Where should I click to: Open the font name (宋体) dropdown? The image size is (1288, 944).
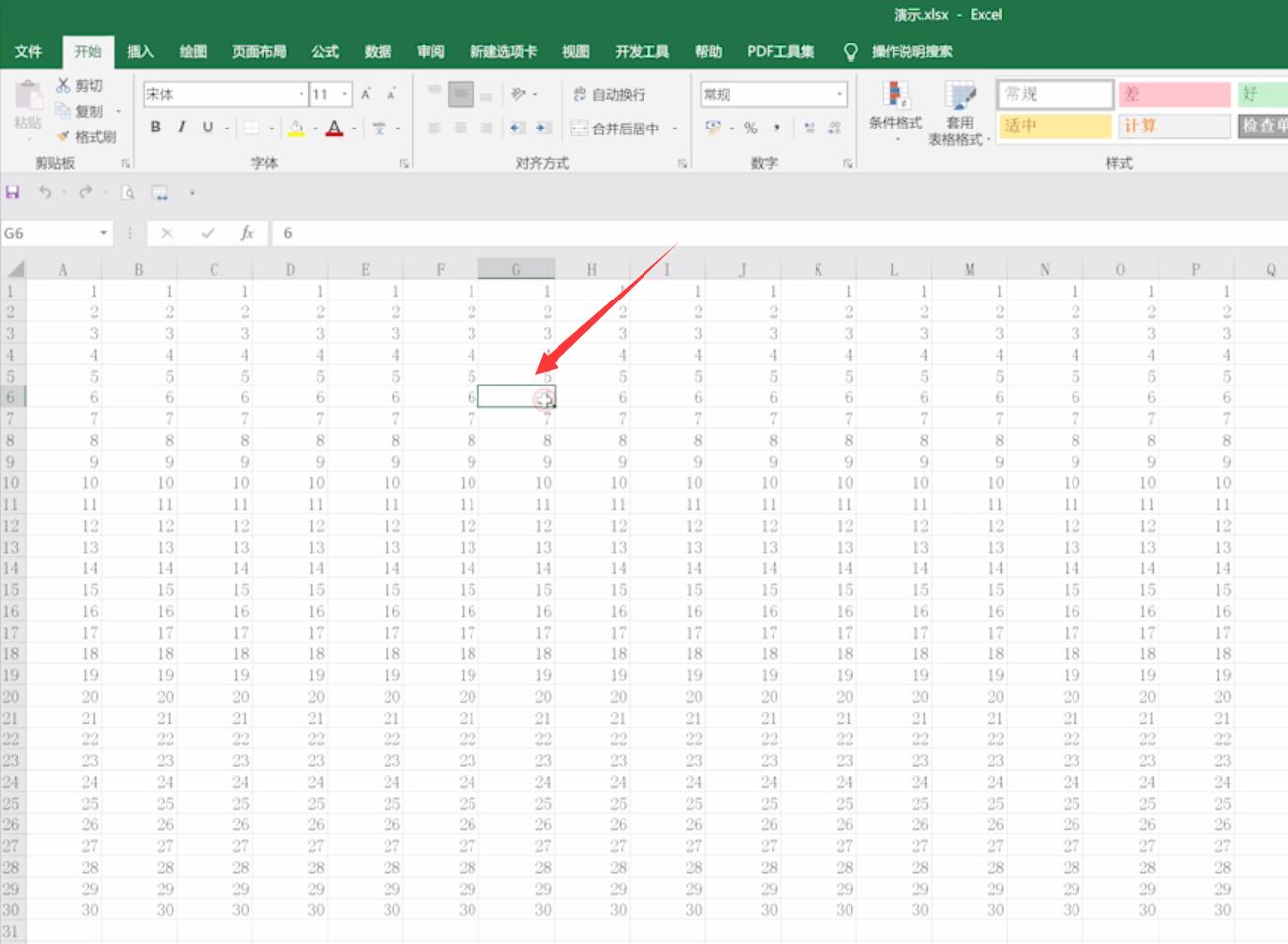pos(301,94)
